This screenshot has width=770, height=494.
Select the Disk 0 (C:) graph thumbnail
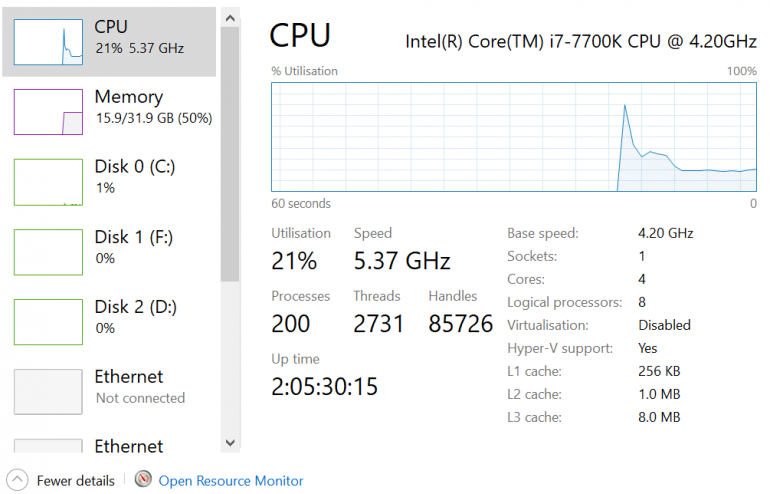point(48,181)
